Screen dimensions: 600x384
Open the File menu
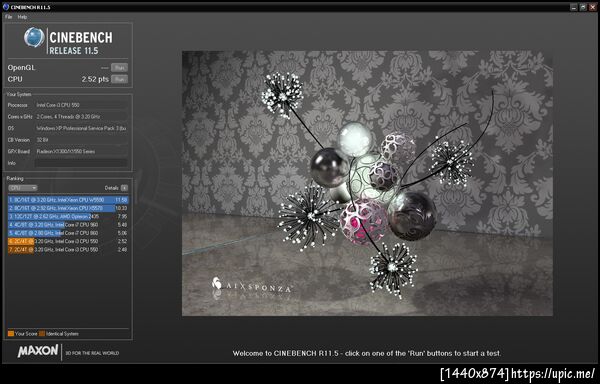pos(8,17)
